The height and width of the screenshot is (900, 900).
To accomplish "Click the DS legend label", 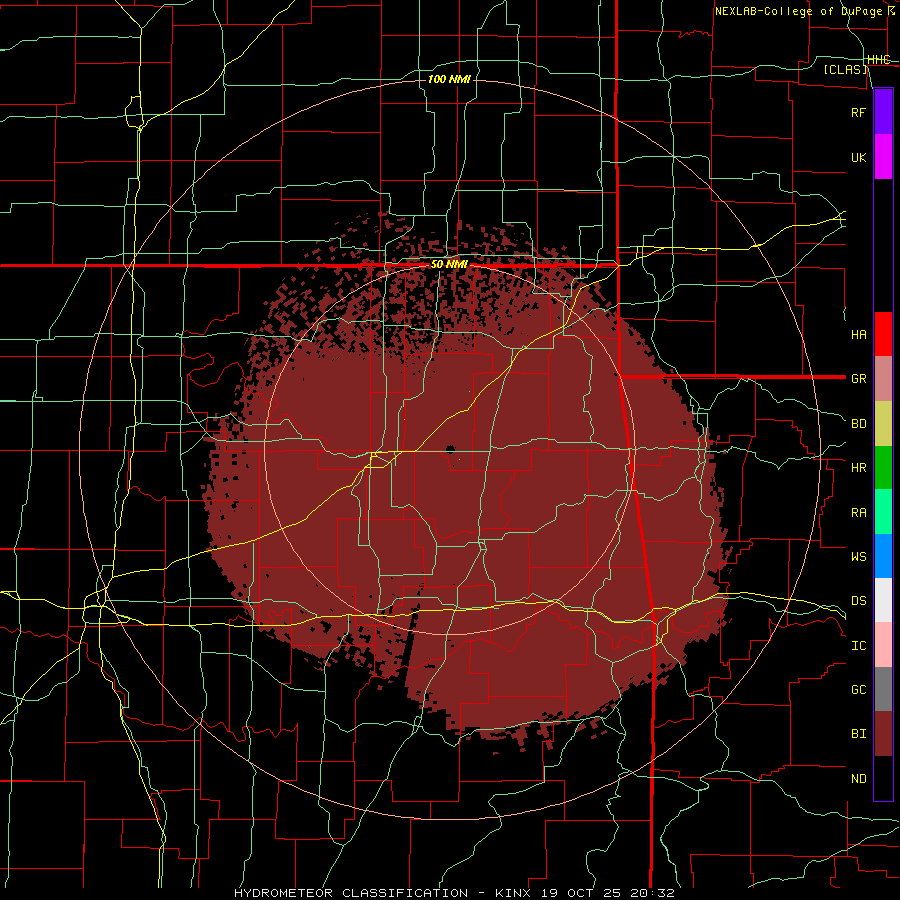I will point(858,601).
